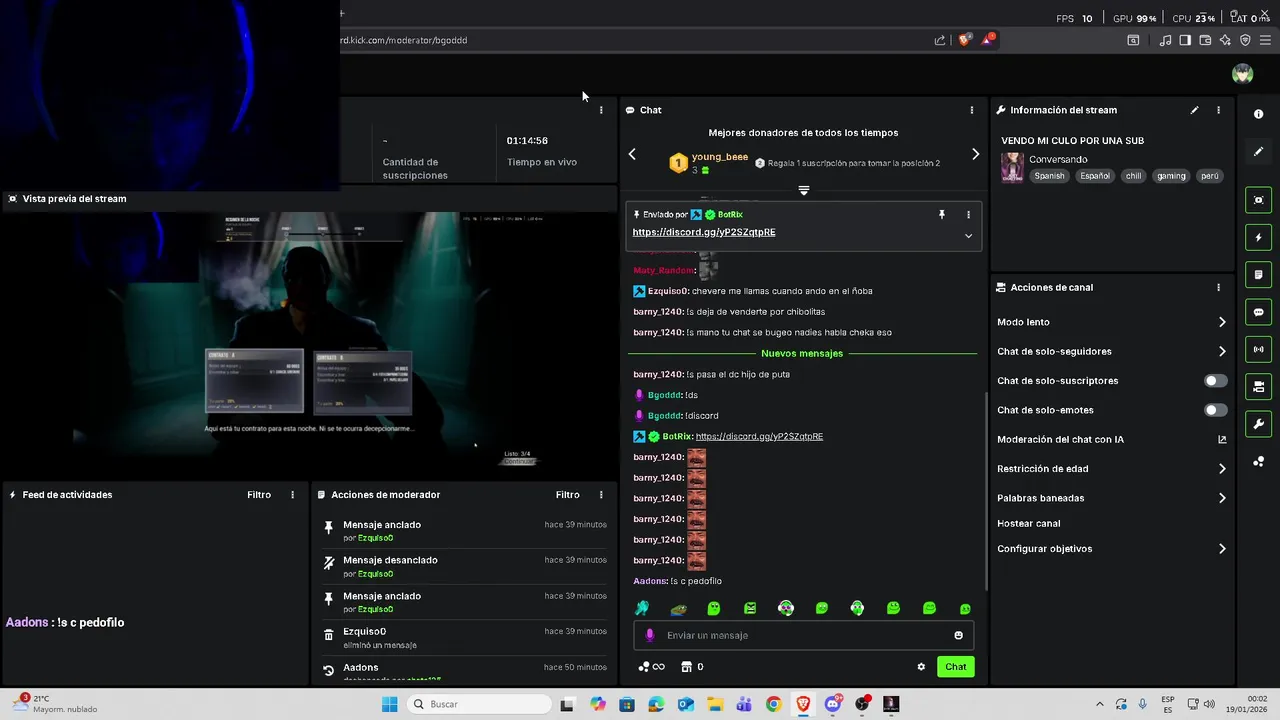Click the taskbar Buscar search box
The height and width of the screenshot is (720, 1280).
point(478,704)
